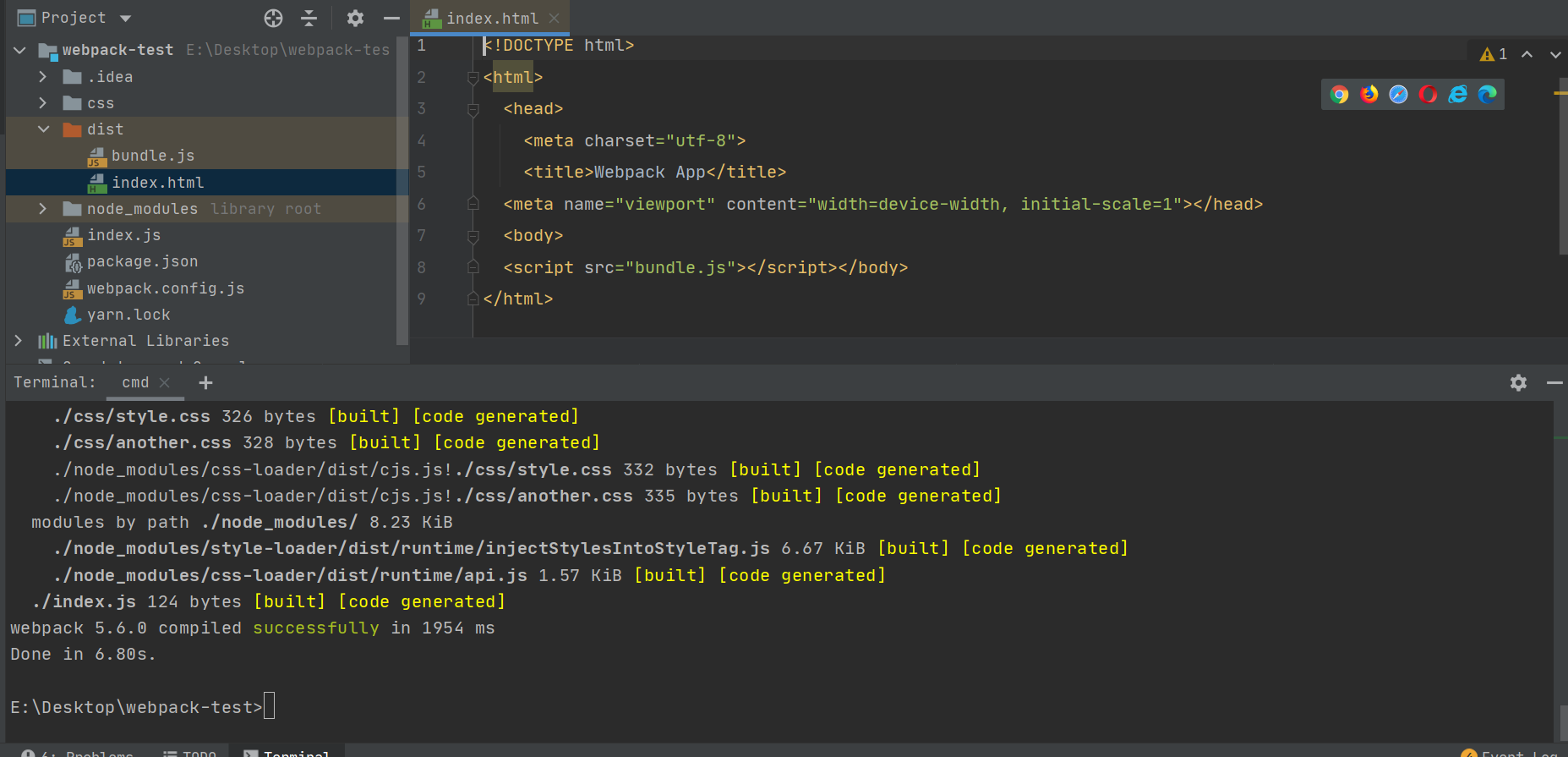Open file in Firefox browser
1568x757 pixels.
[x=1369, y=95]
